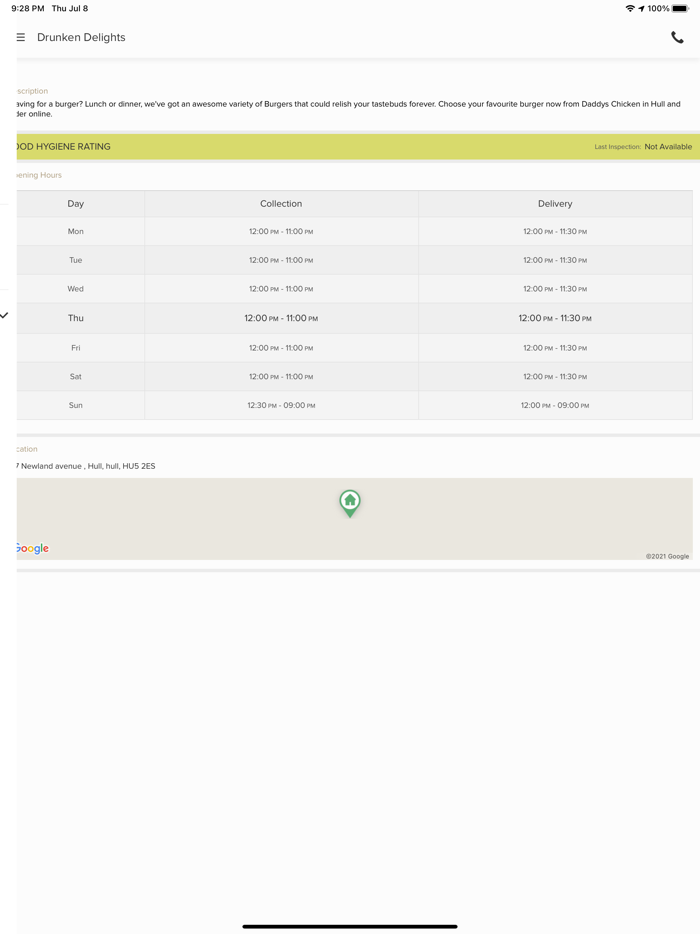
Task: Select the Thu row label
Action: [x=76, y=318]
